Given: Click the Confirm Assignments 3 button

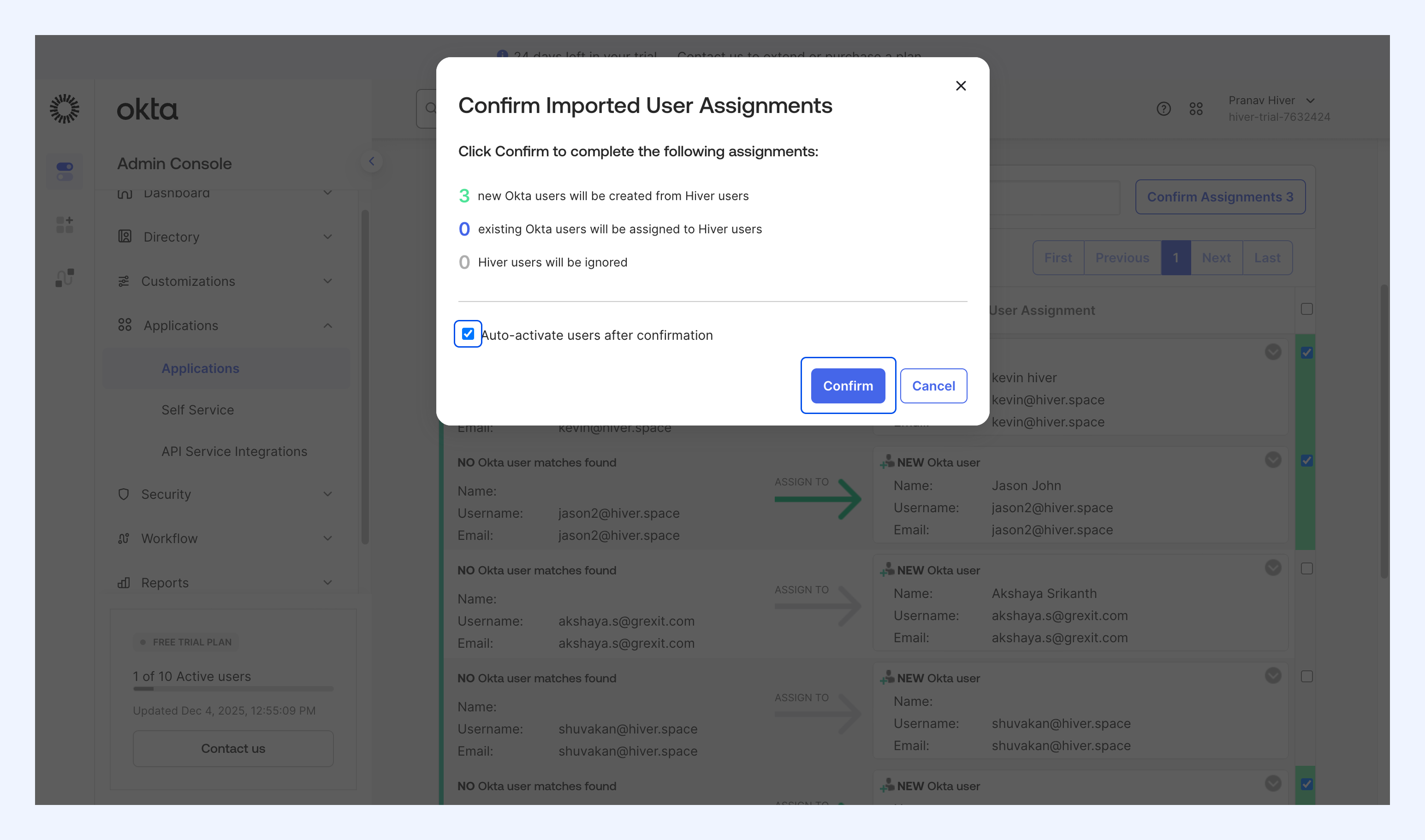Looking at the screenshot, I should [x=1220, y=197].
